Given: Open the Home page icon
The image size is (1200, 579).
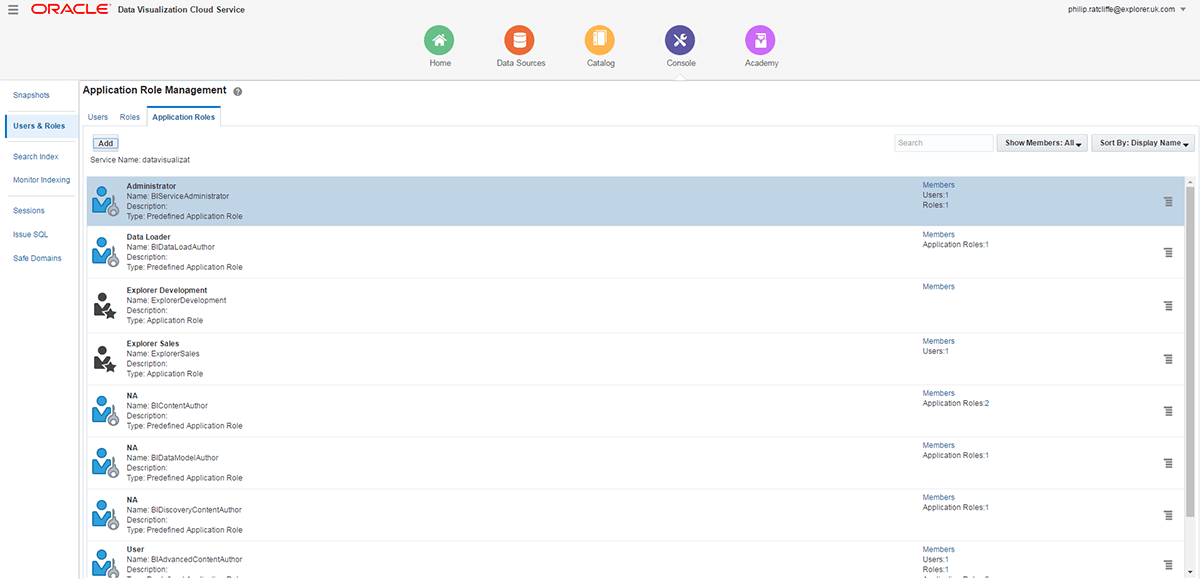Looking at the screenshot, I should point(439,41).
